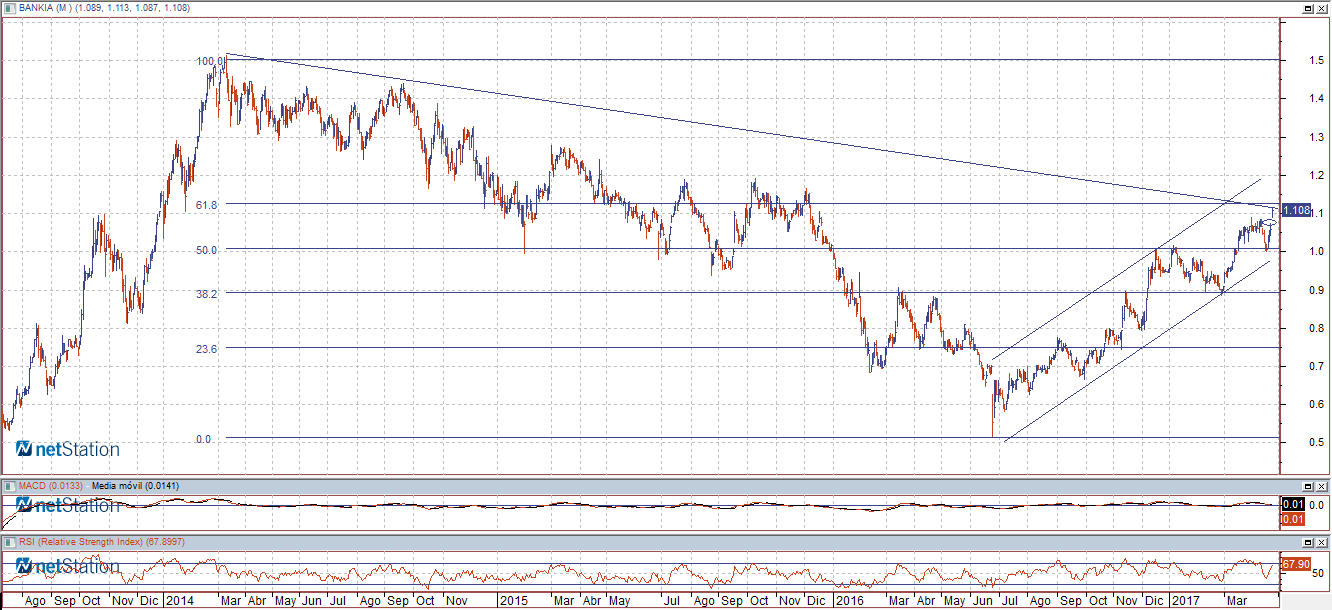Select the 38.2 Fibonacci level label
1332x610 pixels.
tap(207, 293)
